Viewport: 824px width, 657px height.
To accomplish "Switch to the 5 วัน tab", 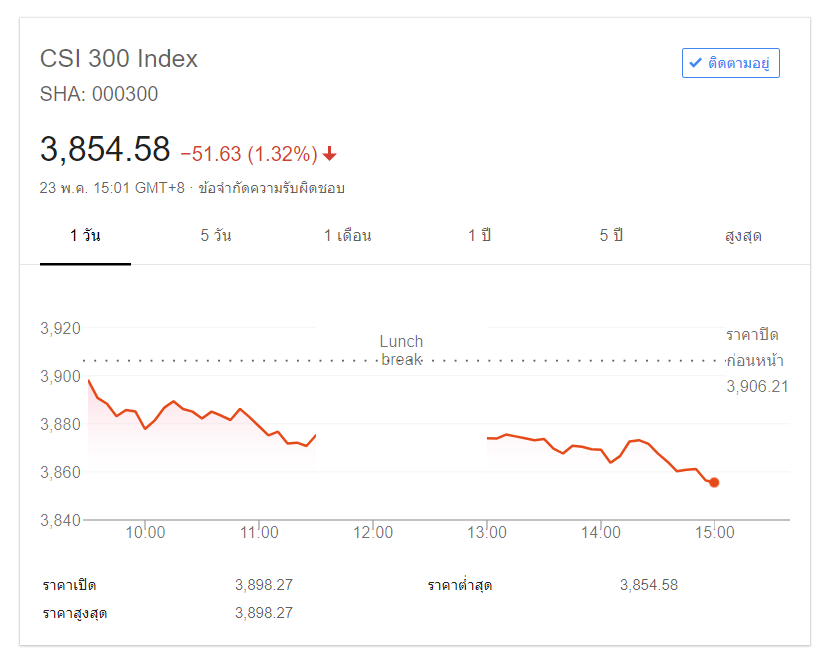I will click(216, 236).
